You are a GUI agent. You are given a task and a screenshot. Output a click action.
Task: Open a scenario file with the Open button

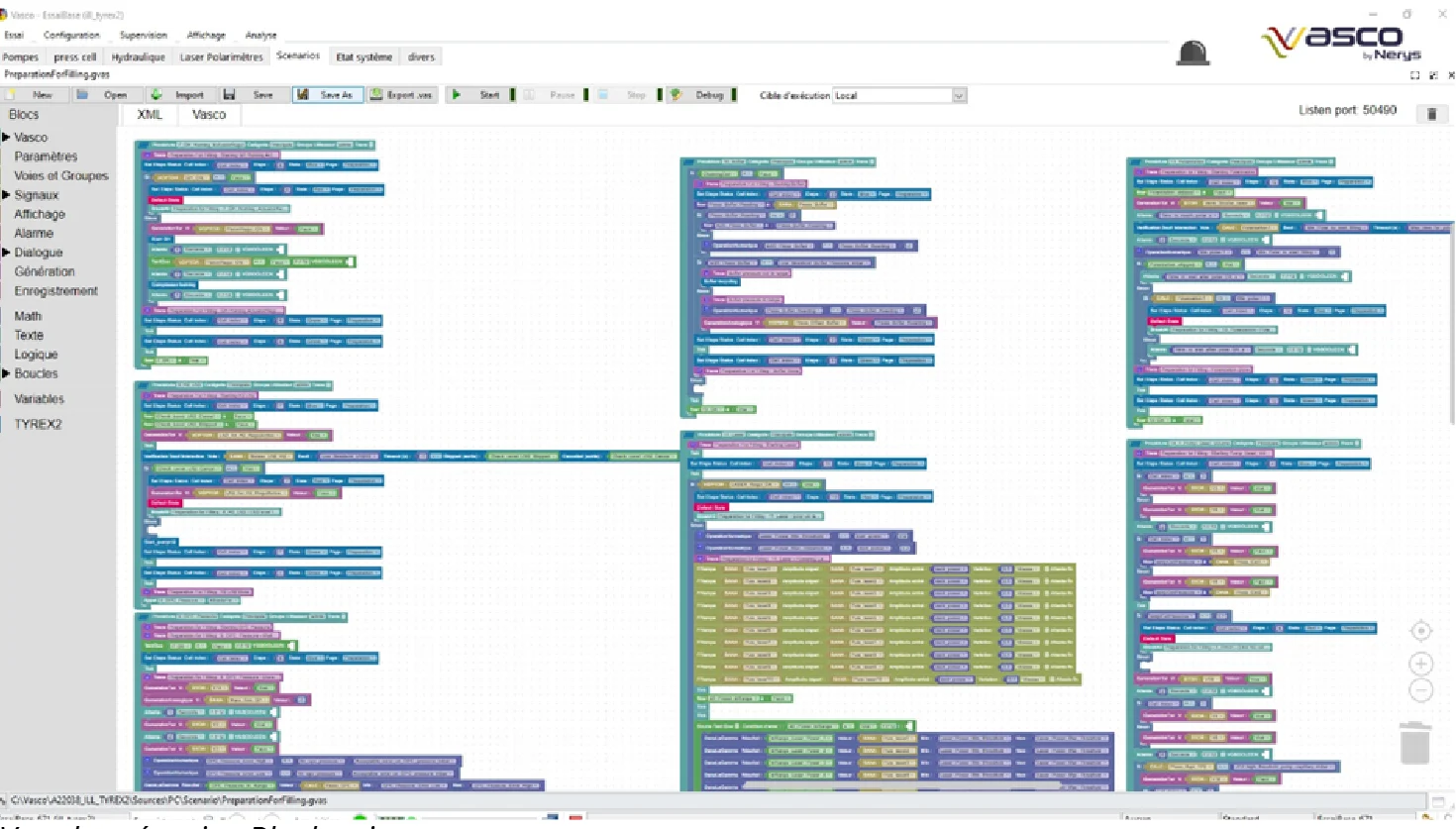[106, 95]
